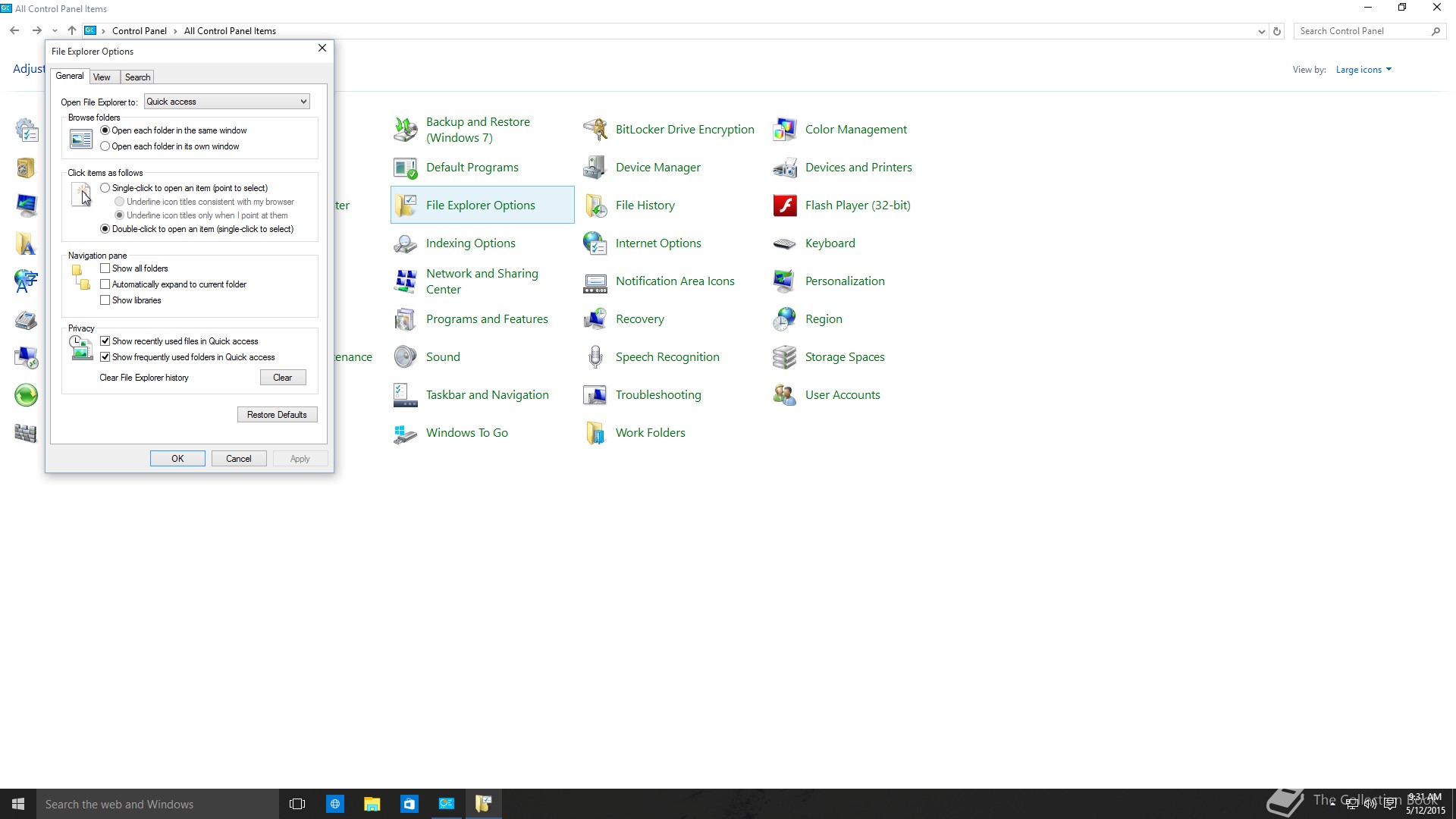Viewport: 1456px width, 819px height.
Task: Uncheck Show recently used files in Quick access
Action: point(105,341)
